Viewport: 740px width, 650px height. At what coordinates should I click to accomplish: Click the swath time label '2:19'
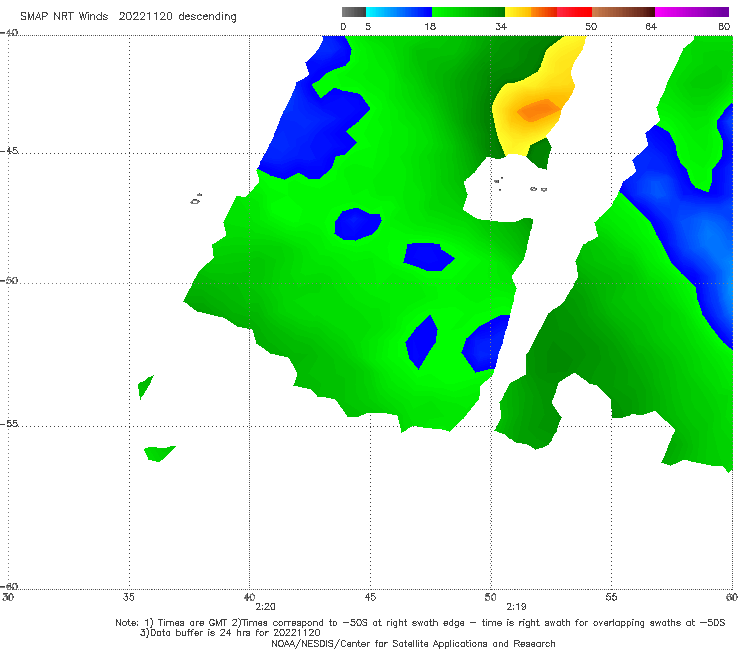pos(516,607)
